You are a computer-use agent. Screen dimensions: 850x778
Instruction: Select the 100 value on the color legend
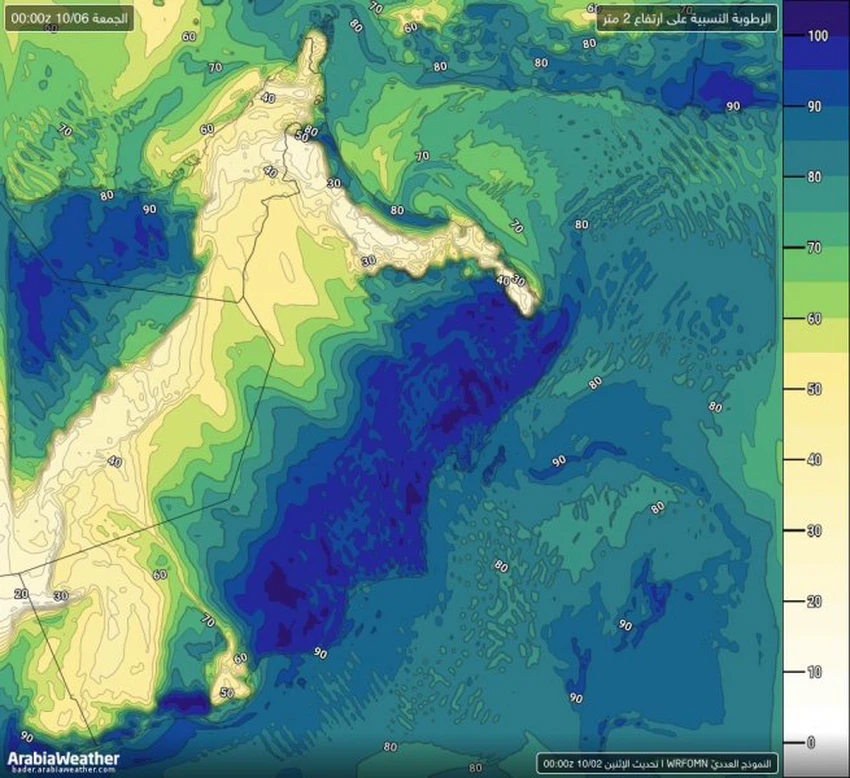click(817, 36)
